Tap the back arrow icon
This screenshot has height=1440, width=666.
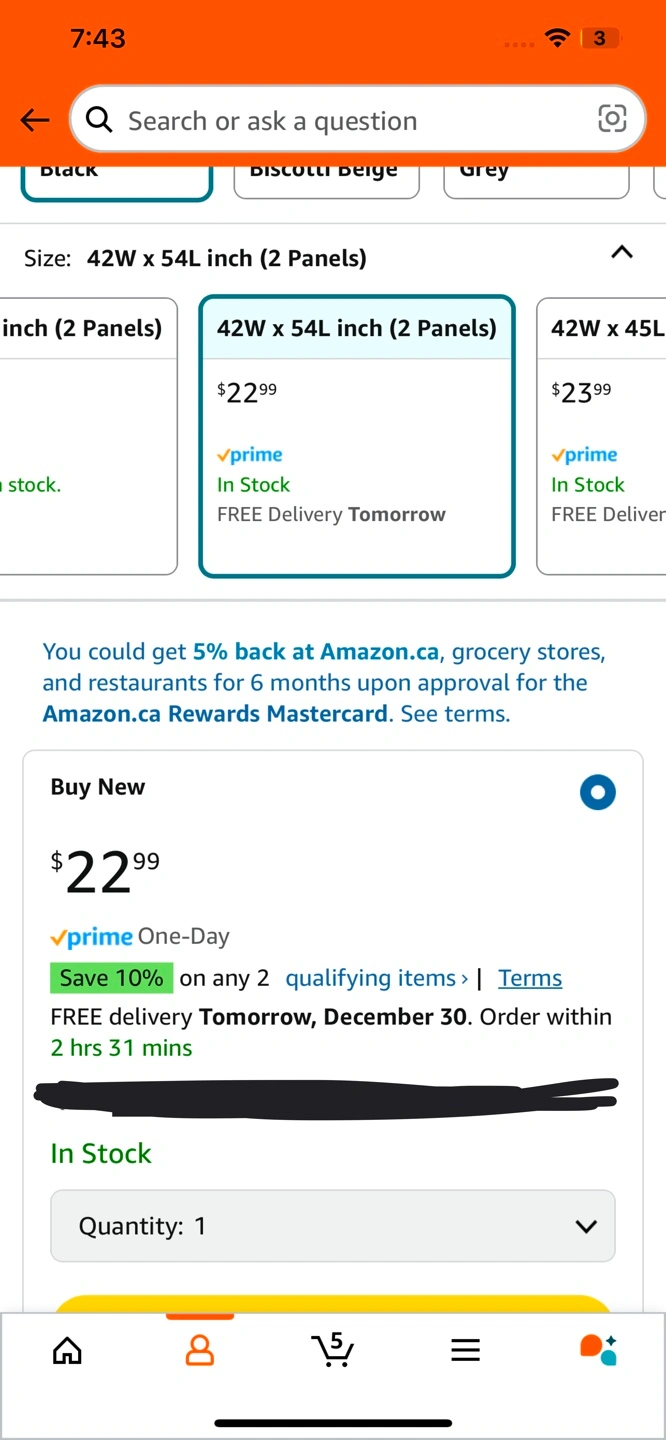coord(35,121)
